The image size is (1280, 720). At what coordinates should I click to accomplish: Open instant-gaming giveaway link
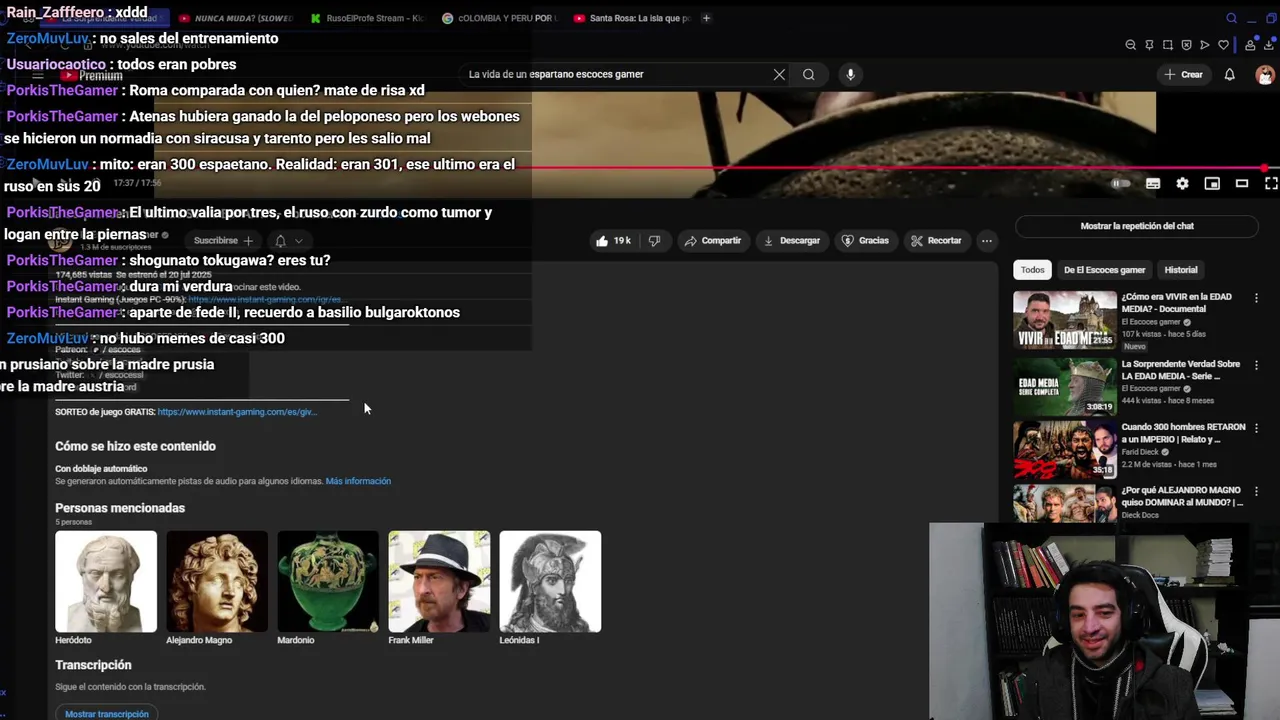(237, 412)
